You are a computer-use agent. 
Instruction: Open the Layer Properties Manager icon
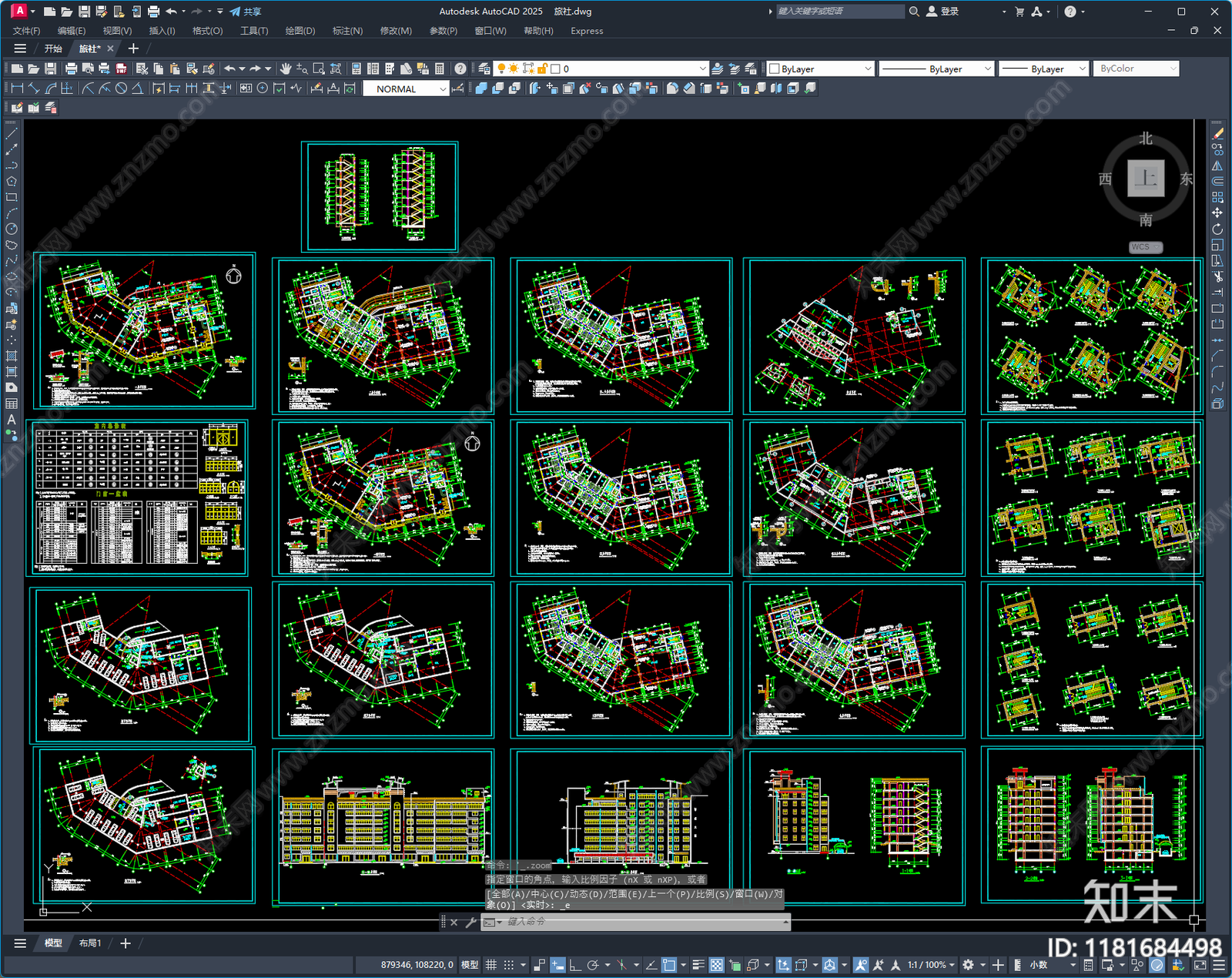click(x=484, y=69)
